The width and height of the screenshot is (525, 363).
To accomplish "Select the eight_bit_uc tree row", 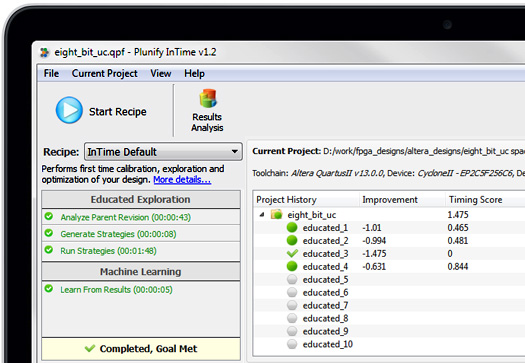I will tap(389, 215).
